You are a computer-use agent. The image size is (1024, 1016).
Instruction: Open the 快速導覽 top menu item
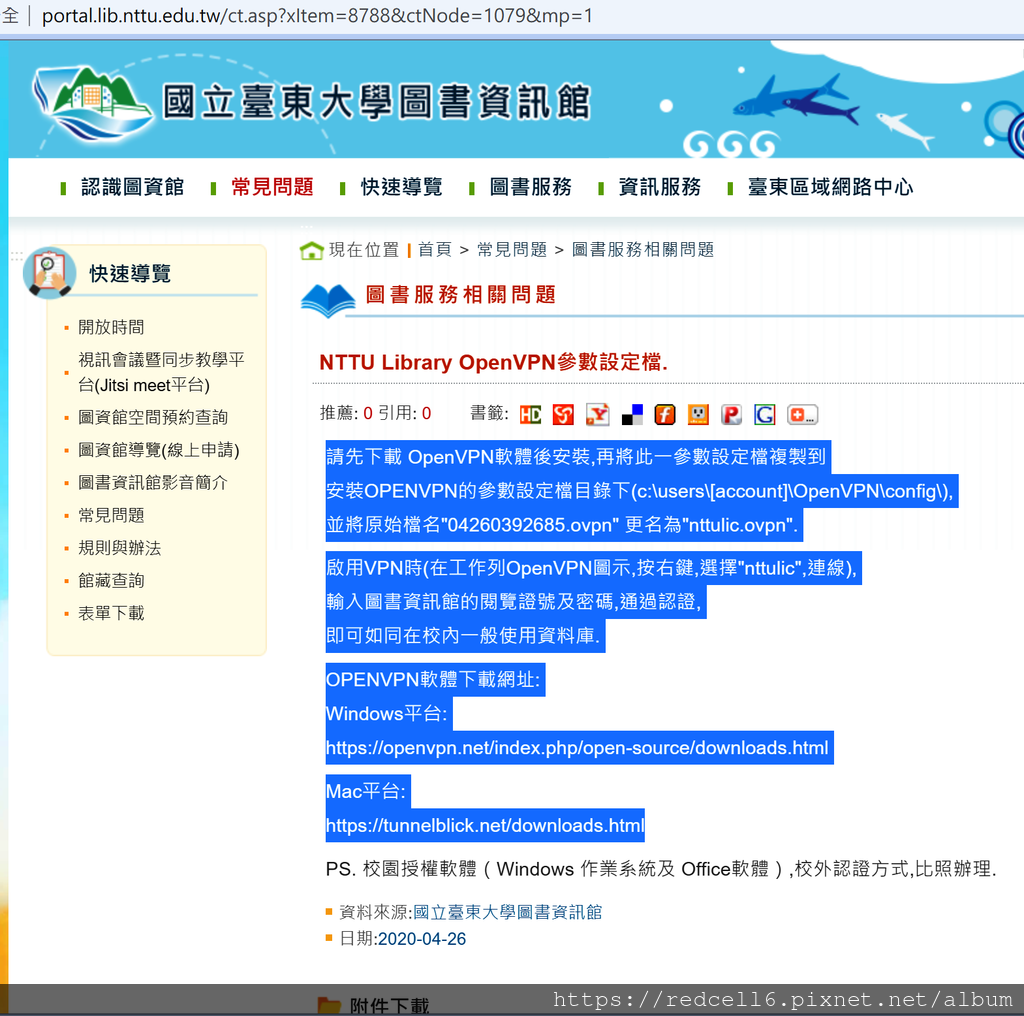click(x=402, y=187)
